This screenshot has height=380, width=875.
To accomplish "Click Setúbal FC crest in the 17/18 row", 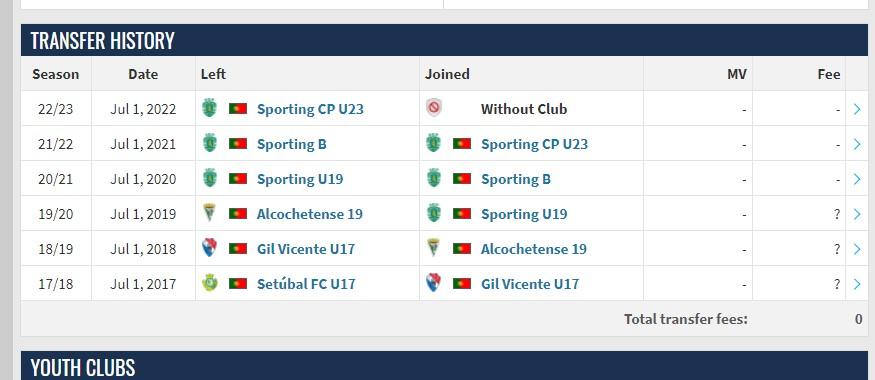I will tap(209, 283).
